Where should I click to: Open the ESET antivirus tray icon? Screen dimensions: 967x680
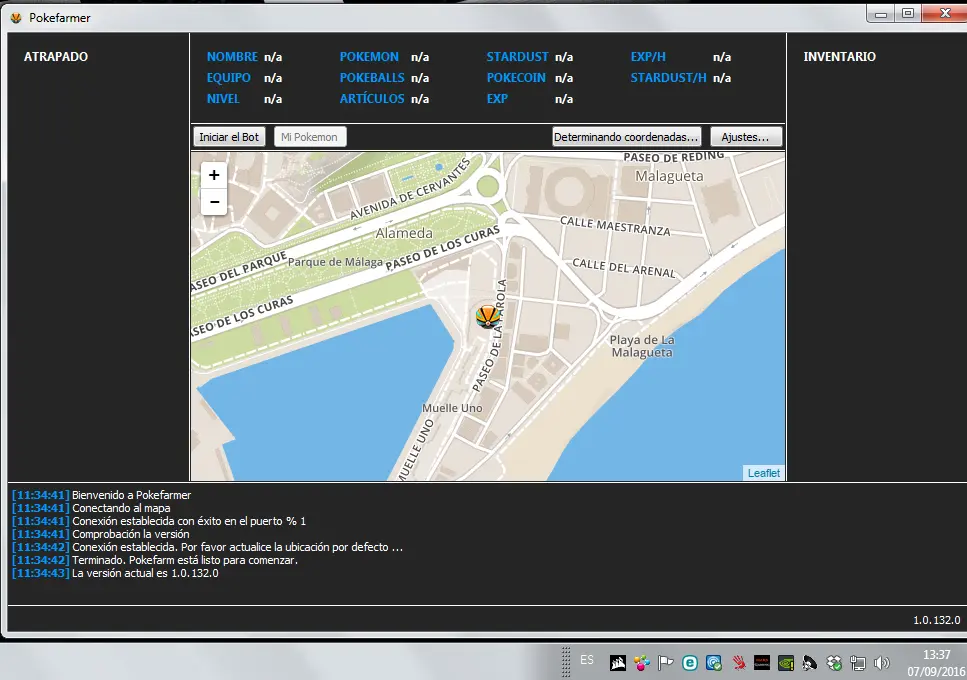tap(689, 663)
